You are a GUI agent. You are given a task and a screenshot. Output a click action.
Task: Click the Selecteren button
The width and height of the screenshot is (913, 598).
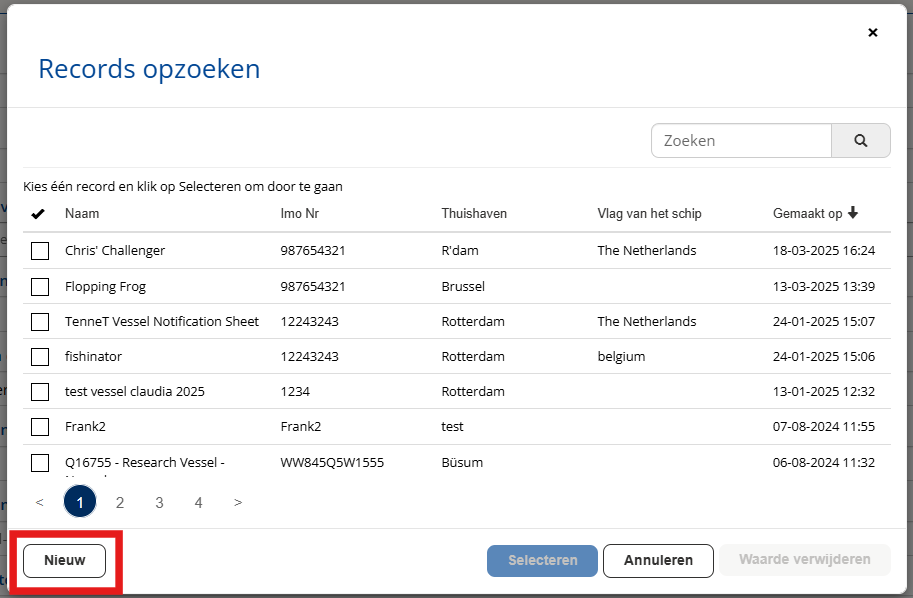click(x=542, y=561)
